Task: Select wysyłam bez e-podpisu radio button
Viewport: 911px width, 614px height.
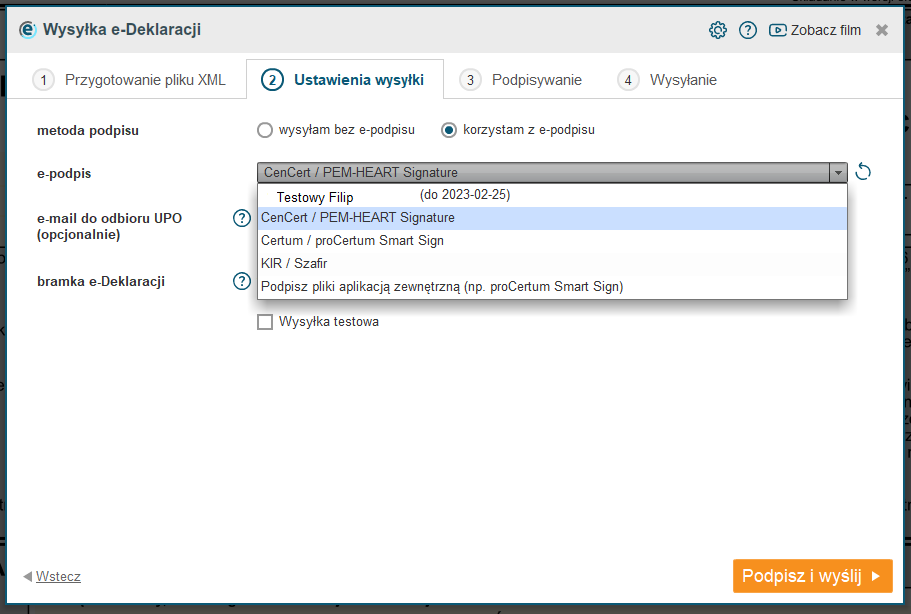Action: pyautogui.click(x=265, y=130)
